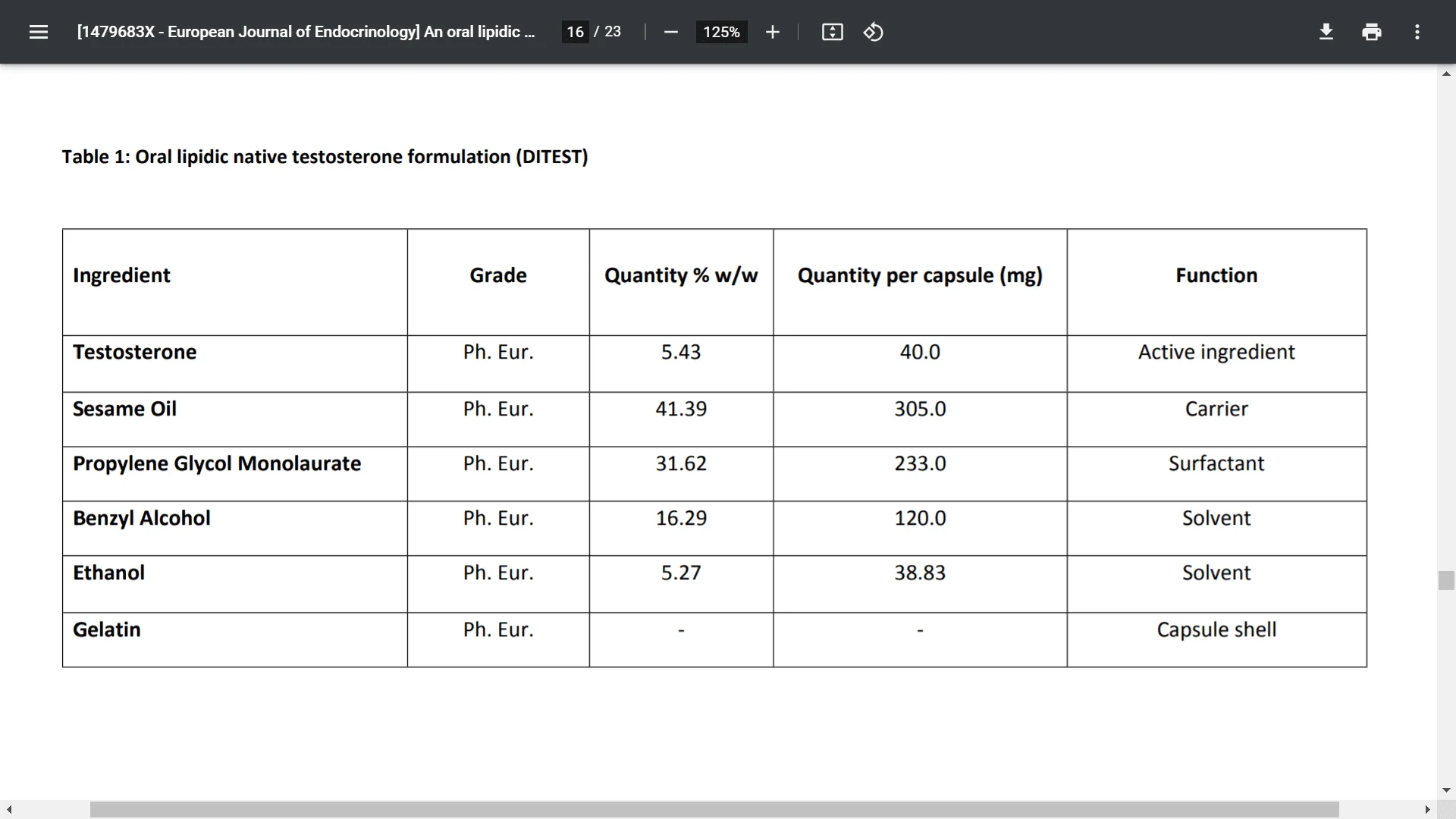
Task: Select 'Quantity per capsule (mg)' header
Action: pyautogui.click(x=920, y=275)
